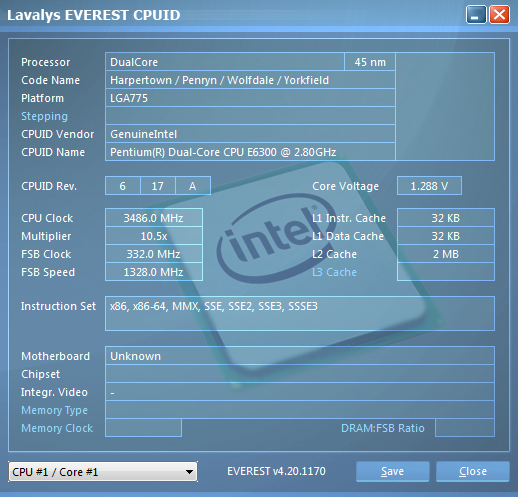Select the instruction set list text
The width and height of the screenshot is (518, 497).
tap(214, 306)
